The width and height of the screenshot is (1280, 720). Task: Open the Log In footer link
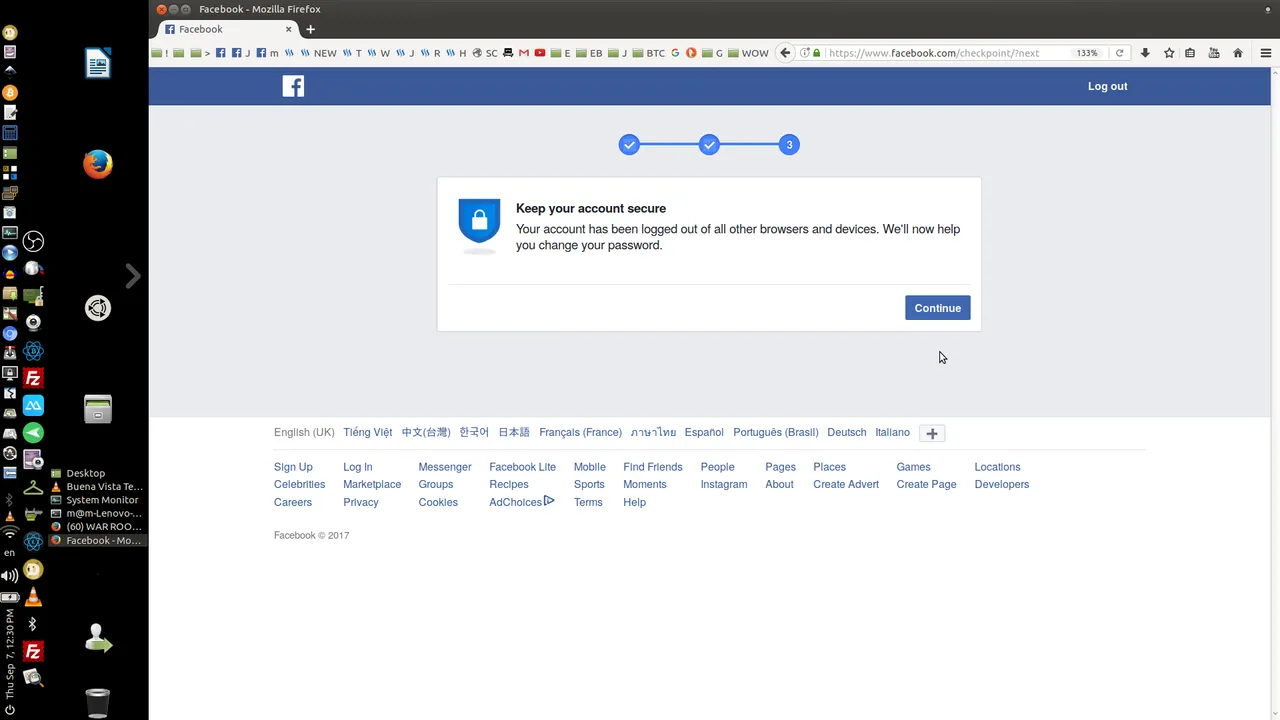pyautogui.click(x=357, y=467)
